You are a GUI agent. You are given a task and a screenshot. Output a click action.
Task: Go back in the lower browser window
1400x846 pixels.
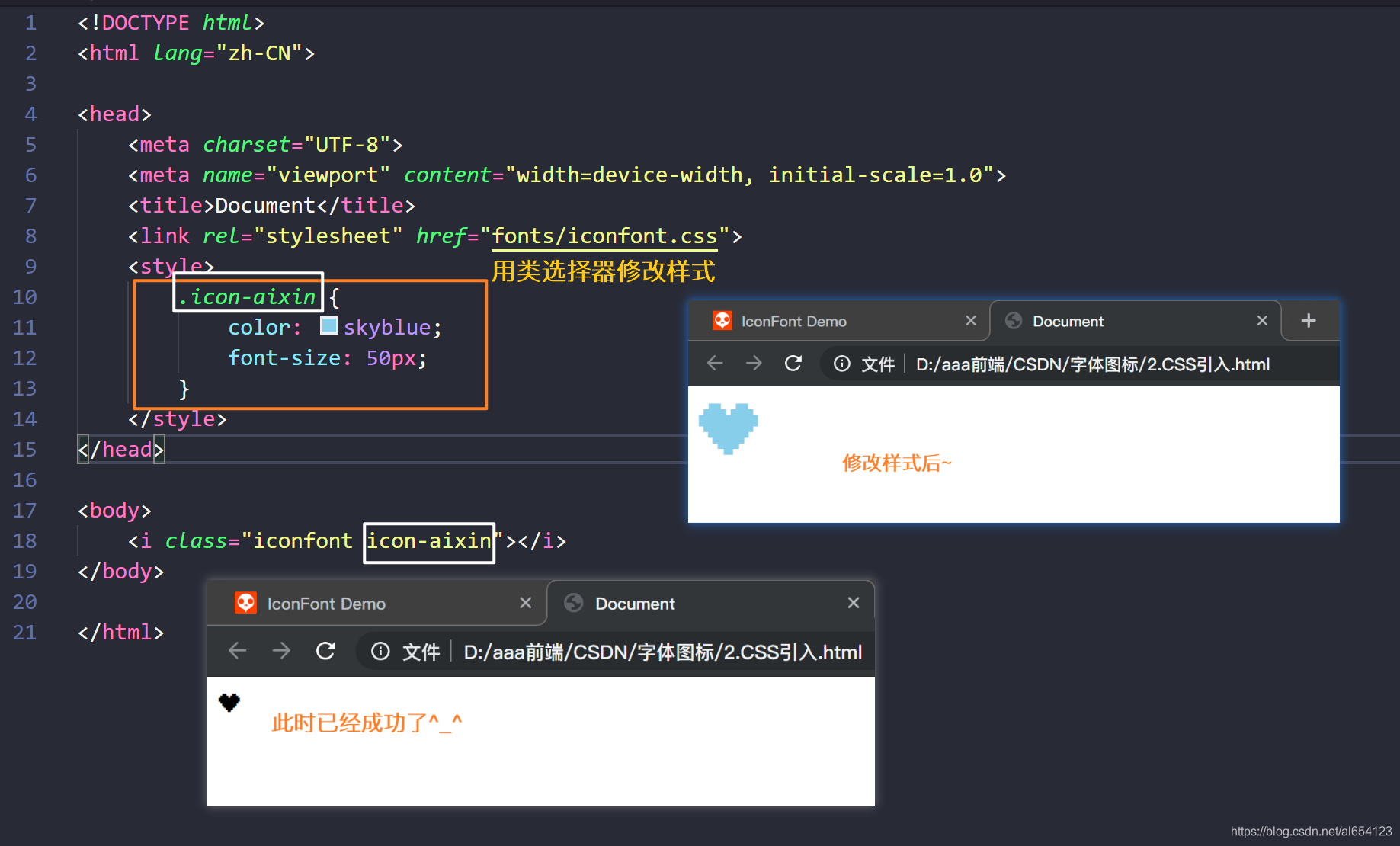(x=238, y=651)
